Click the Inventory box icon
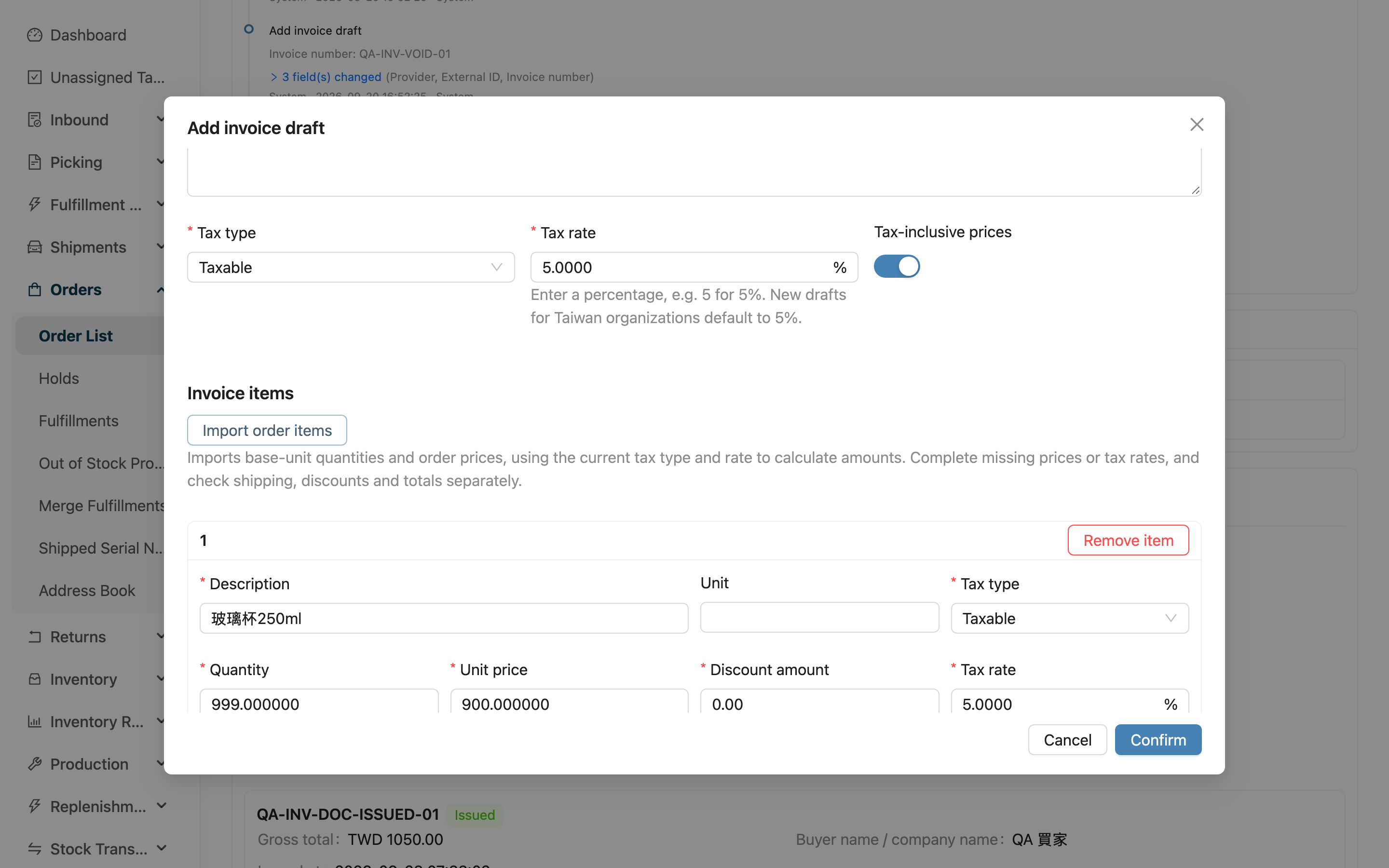Screen dimensions: 1389x868 [34, 679]
